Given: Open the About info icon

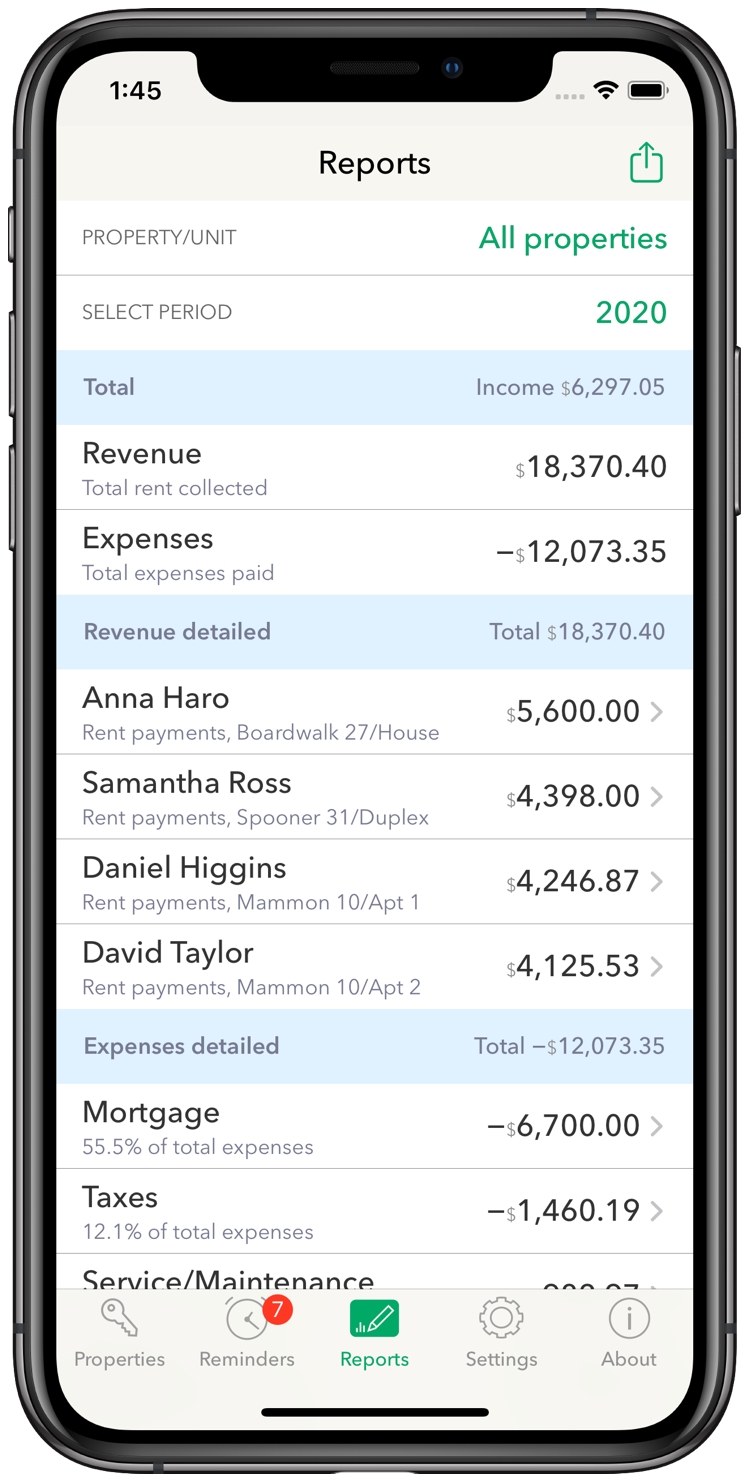Looking at the screenshot, I should (x=629, y=1318).
